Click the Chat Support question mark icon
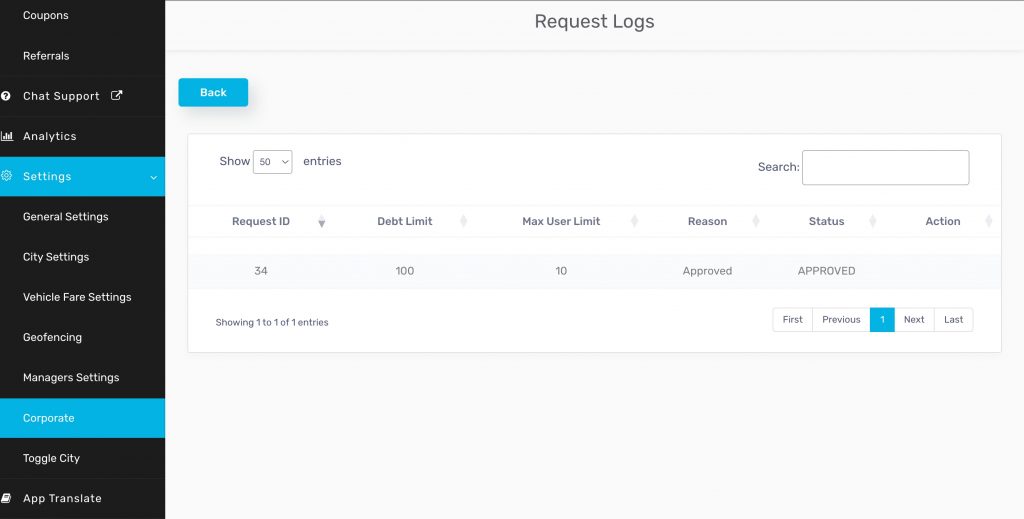Viewport: 1024px width, 519px height. [6, 96]
